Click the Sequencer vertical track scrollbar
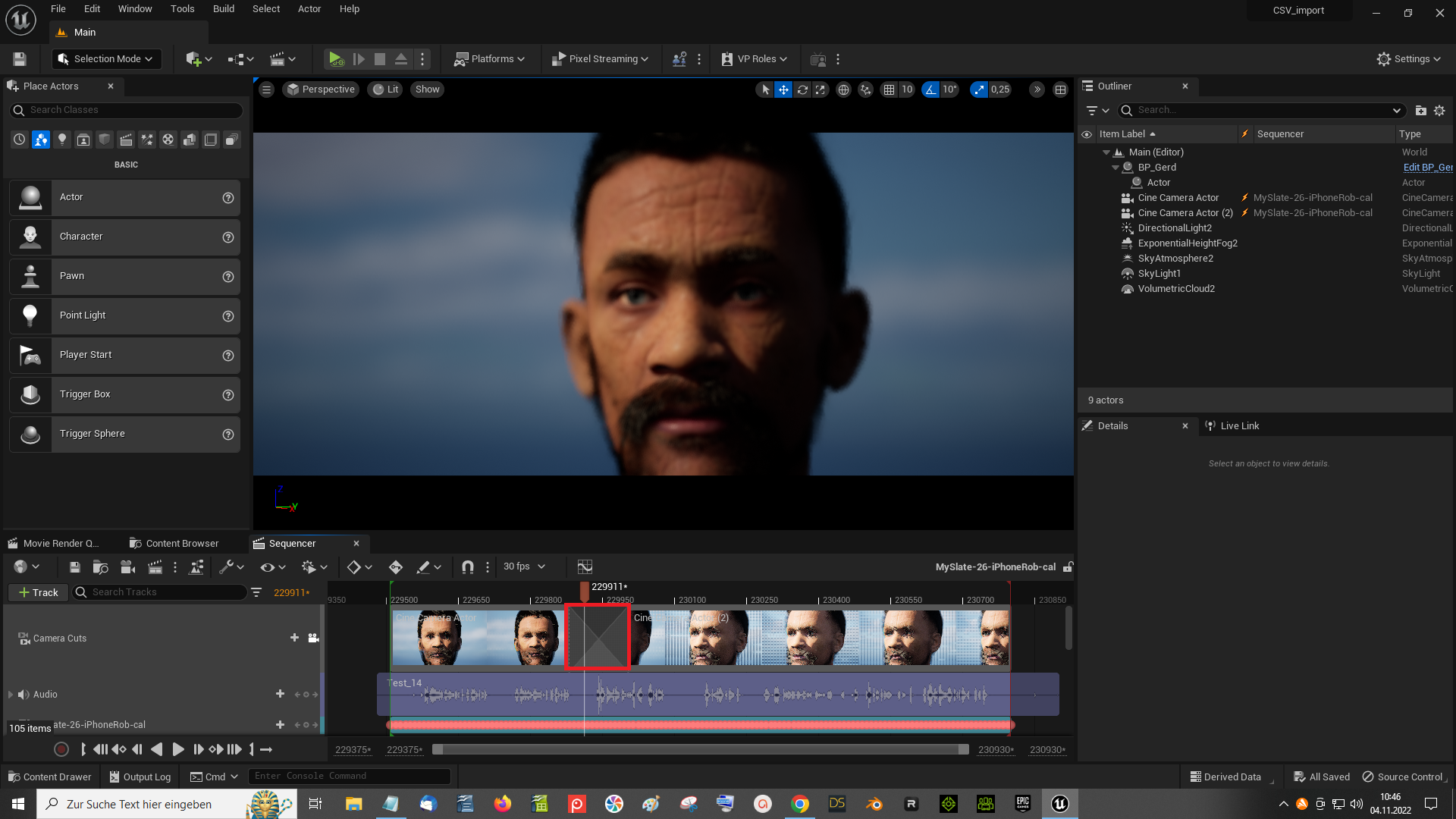 coord(1068,629)
